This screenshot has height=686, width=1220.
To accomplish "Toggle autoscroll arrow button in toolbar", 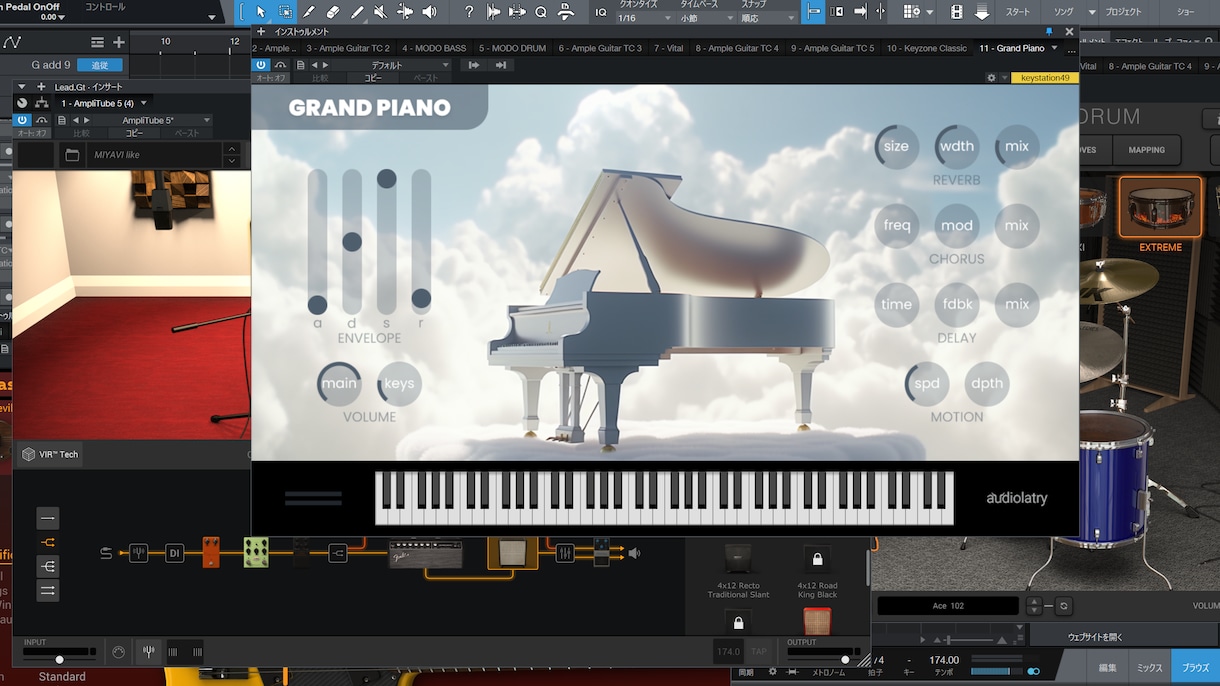I will (x=860, y=12).
